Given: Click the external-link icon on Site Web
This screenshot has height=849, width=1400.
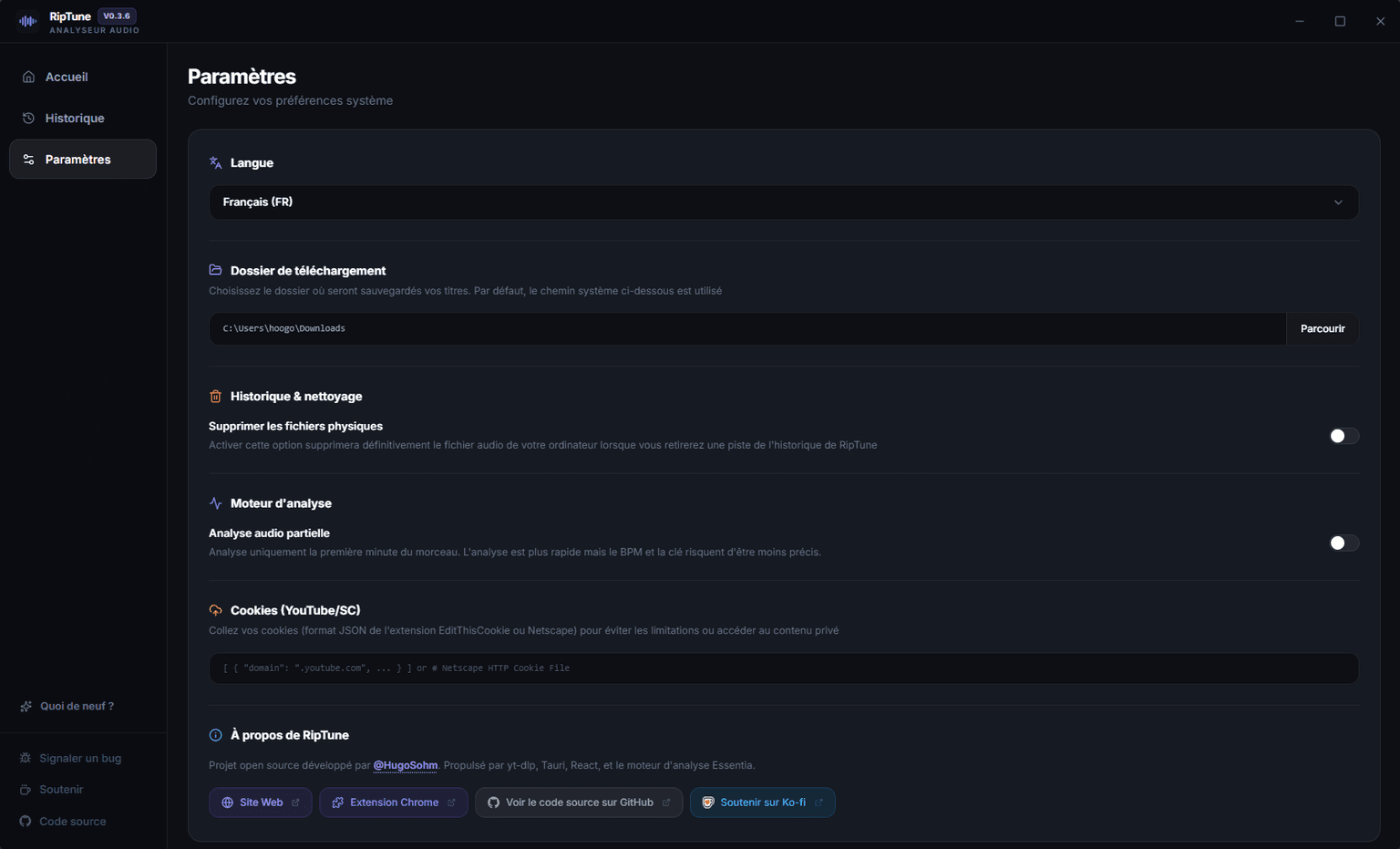Looking at the screenshot, I should point(295,802).
